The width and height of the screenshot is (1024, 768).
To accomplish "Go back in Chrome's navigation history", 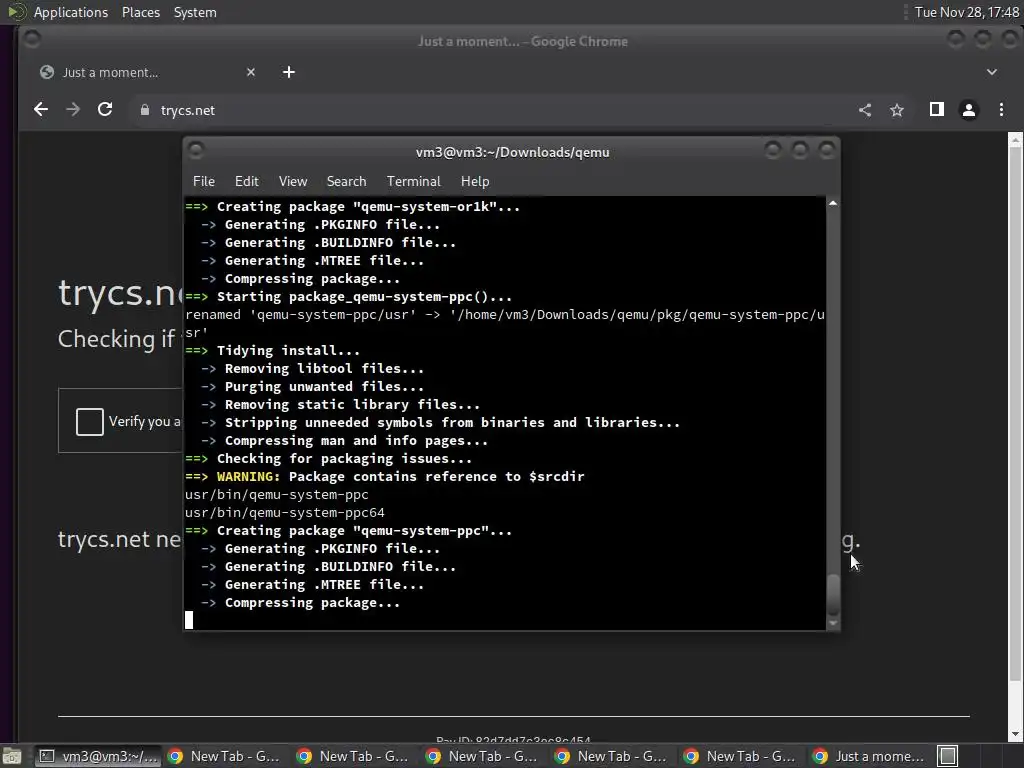I will click(x=40, y=110).
